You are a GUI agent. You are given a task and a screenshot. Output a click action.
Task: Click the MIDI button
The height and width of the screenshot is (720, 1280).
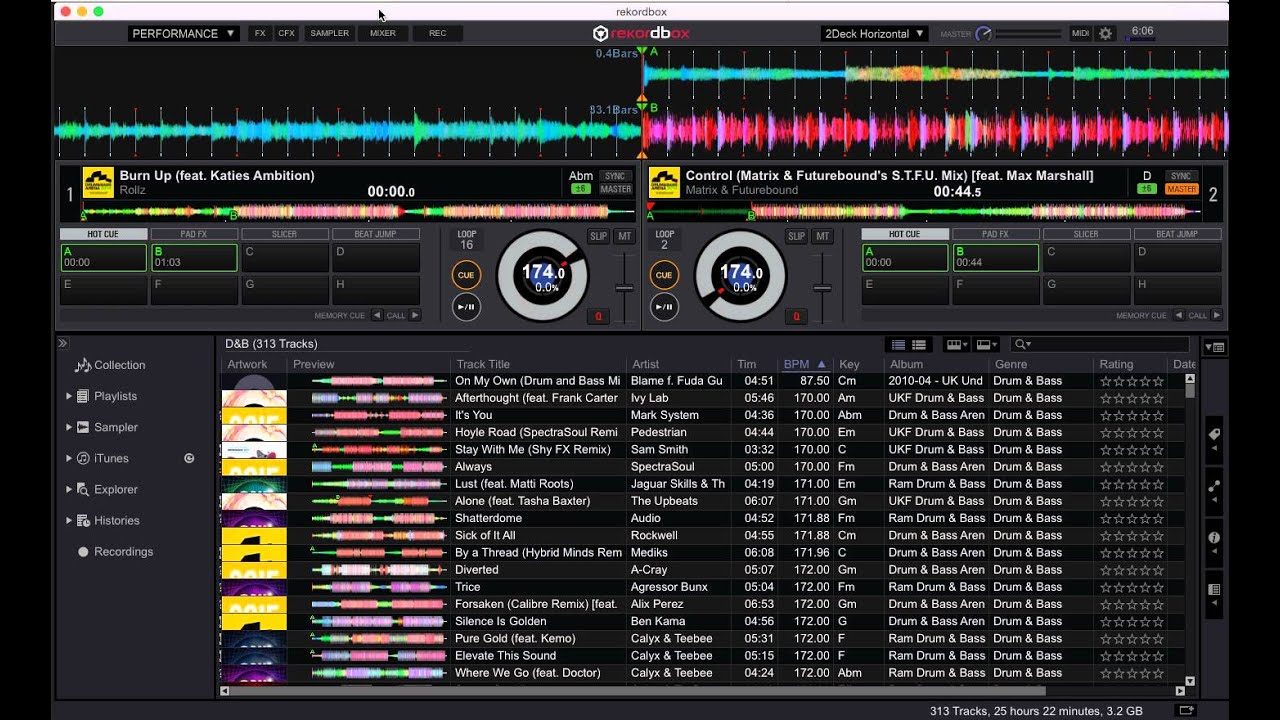coord(1080,33)
